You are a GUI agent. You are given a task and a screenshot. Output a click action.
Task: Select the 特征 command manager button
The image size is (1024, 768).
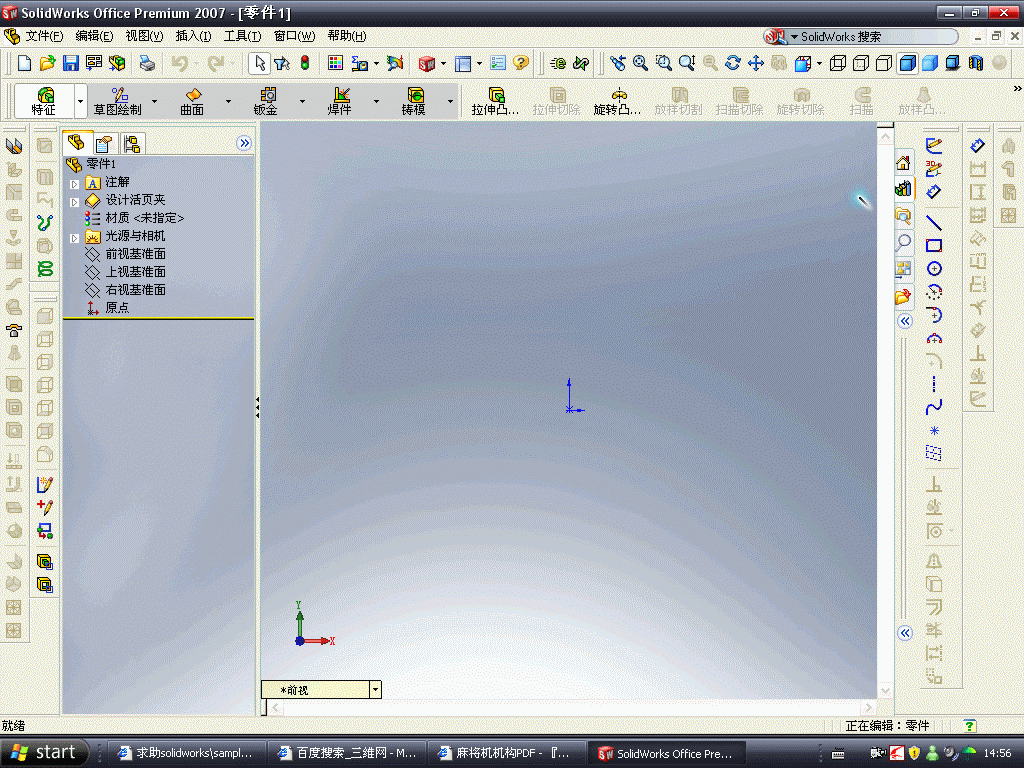click(x=44, y=101)
